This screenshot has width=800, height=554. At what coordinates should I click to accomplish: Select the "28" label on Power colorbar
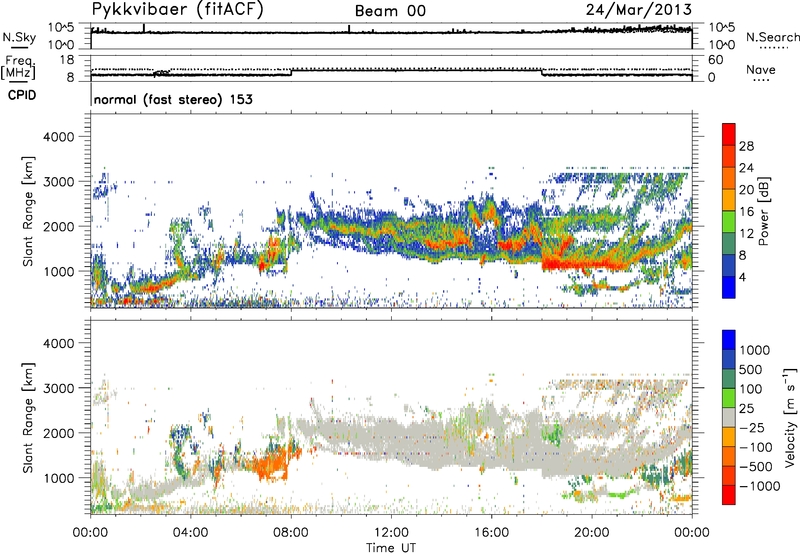(746, 146)
